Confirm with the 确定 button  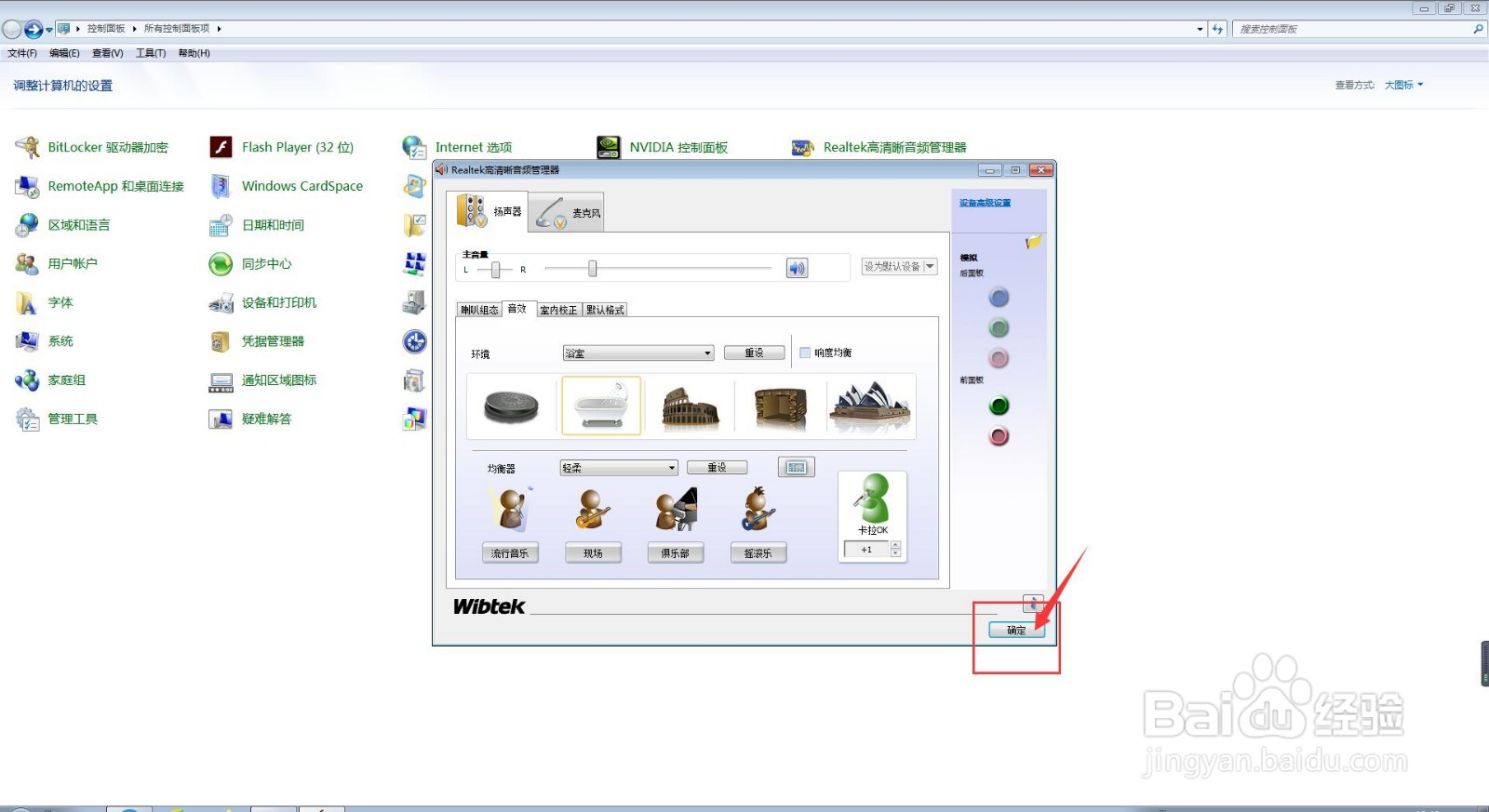coord(1016,630)
